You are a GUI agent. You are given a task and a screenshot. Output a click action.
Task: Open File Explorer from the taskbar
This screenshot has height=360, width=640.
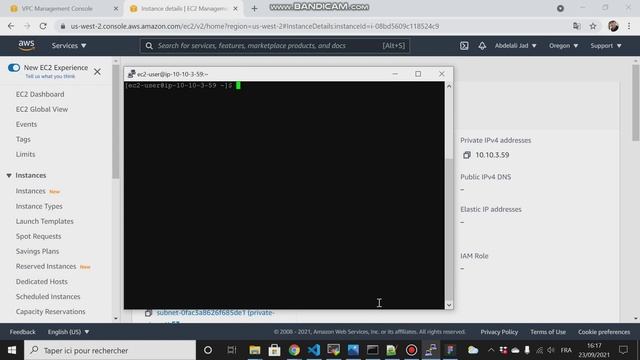click(x=255, y=350)
